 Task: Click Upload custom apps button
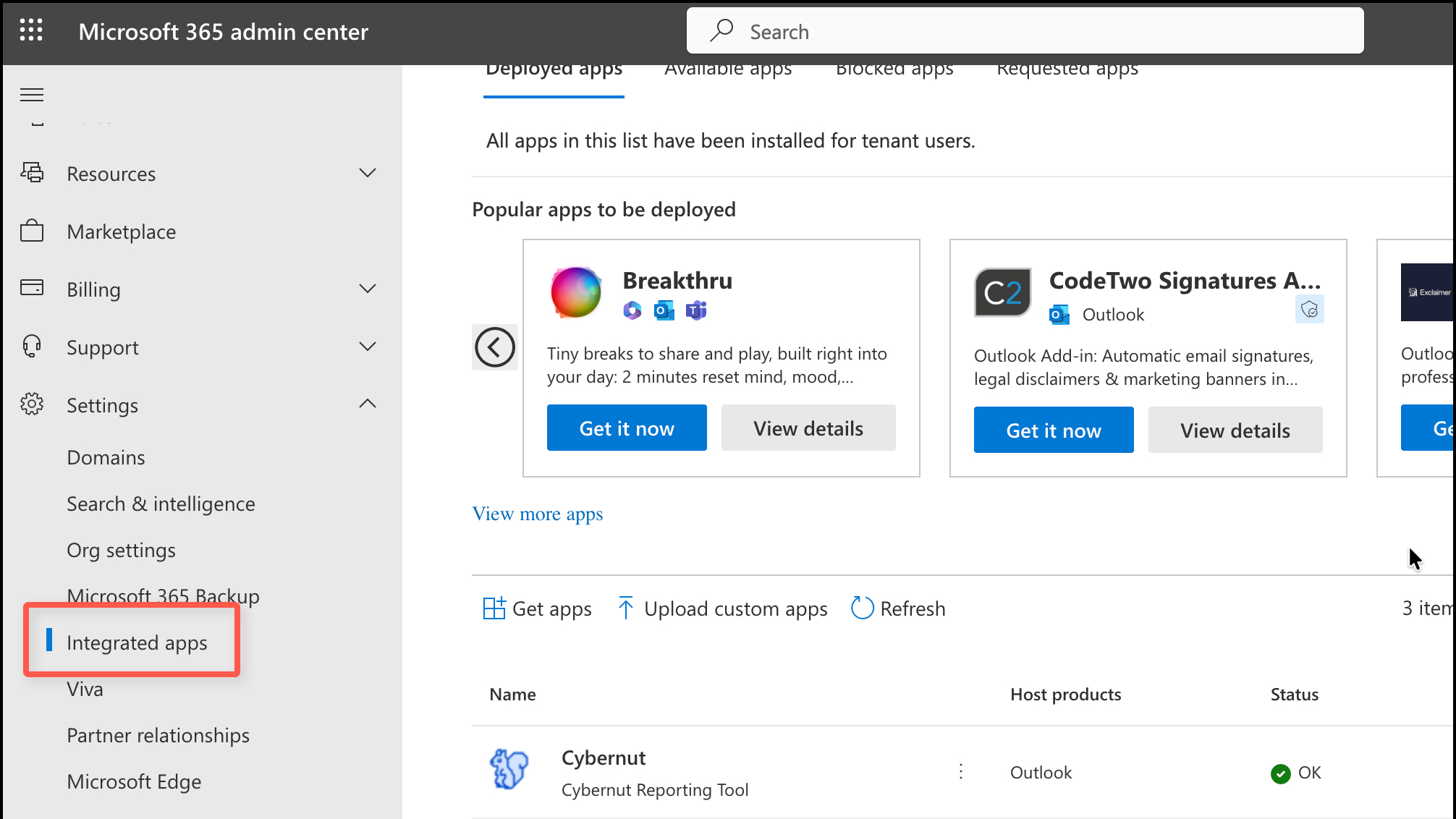point(723,608)
